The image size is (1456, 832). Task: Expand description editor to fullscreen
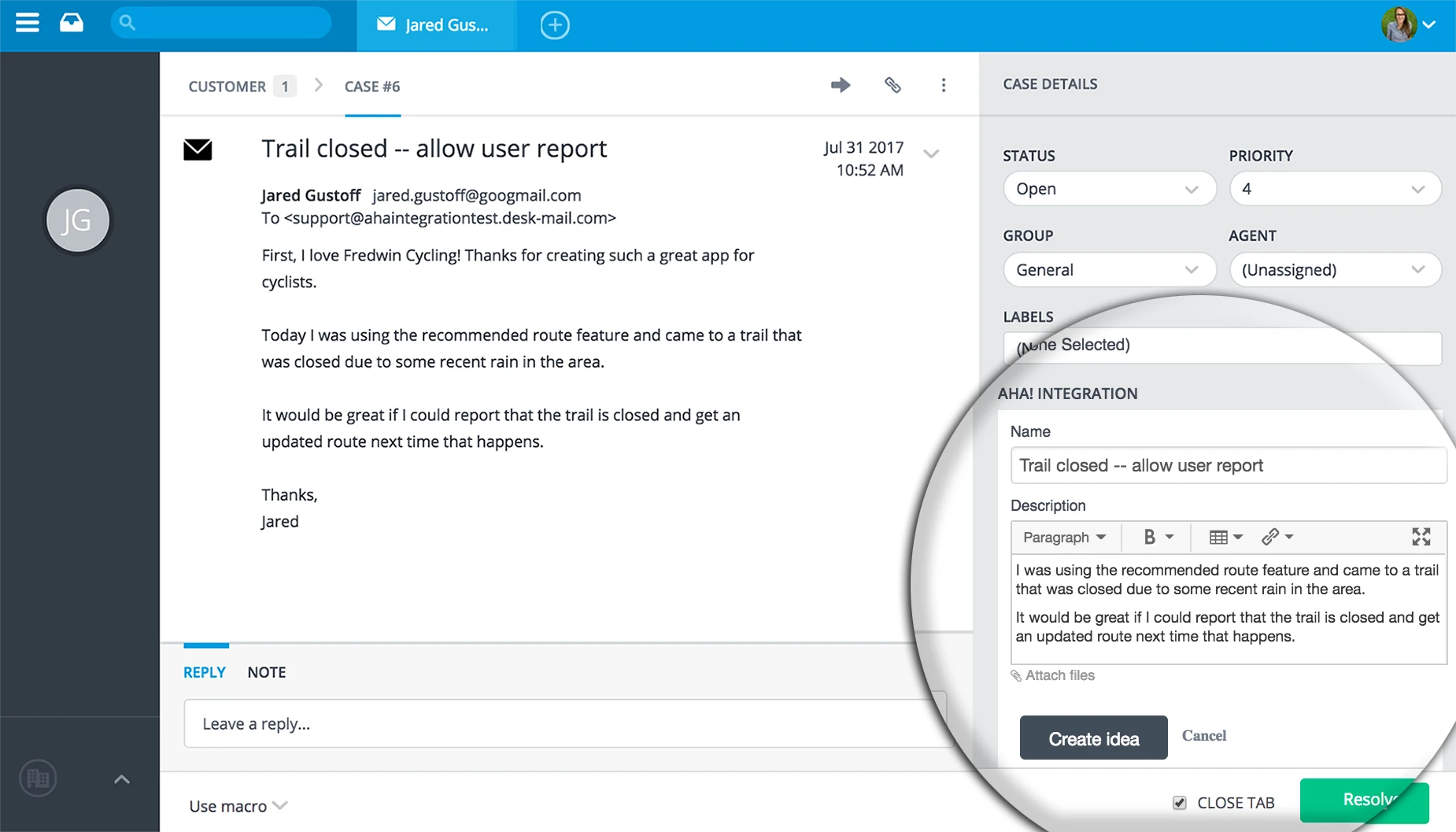point(1421,537)
